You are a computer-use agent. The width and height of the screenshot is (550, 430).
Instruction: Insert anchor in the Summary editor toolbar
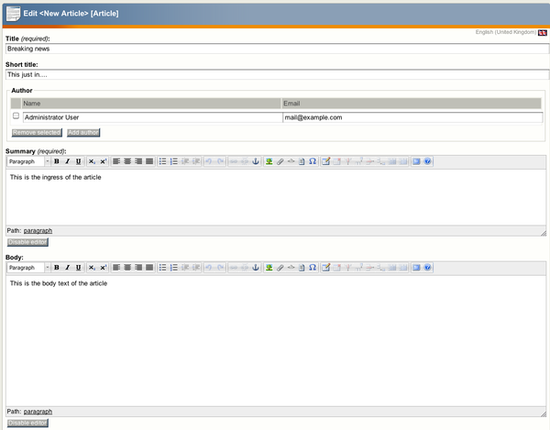256,161
